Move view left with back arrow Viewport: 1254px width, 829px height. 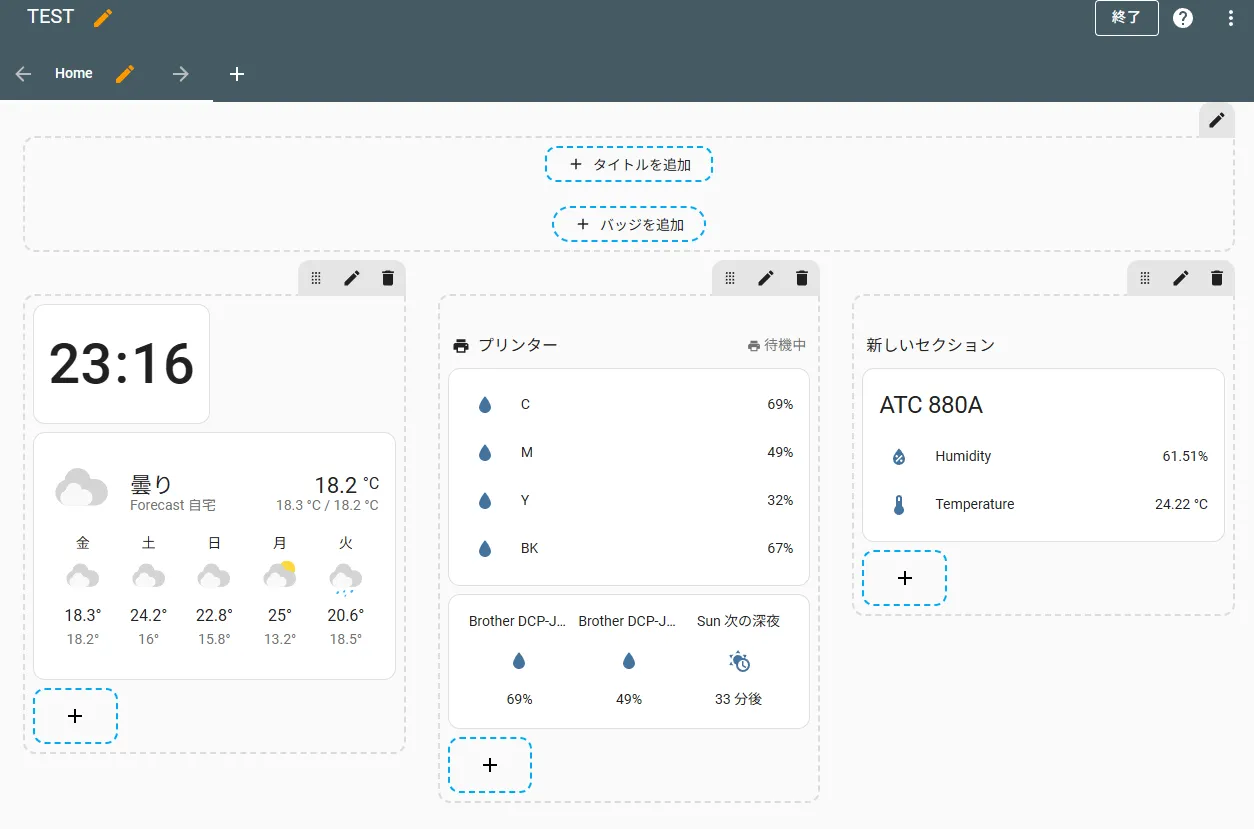click(24, 74)
